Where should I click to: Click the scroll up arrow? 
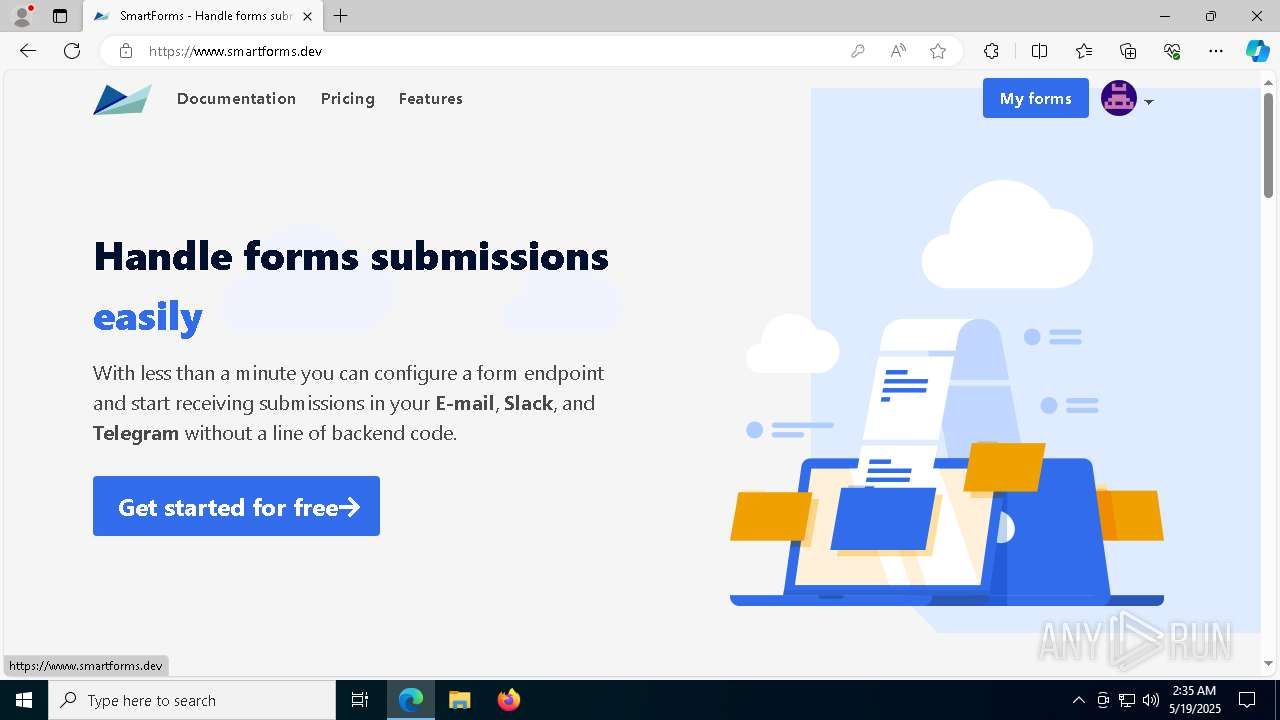(x=1268, y=82)
